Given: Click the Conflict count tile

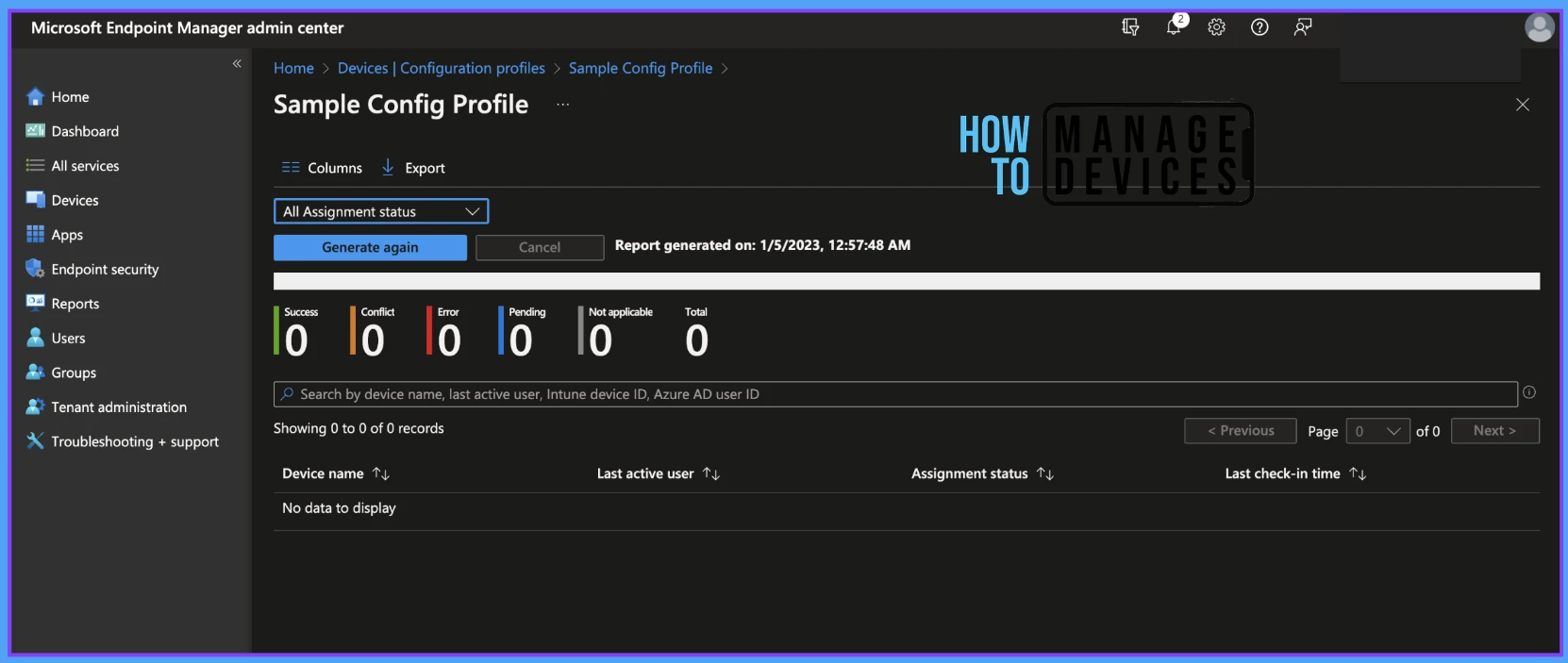Looking at the screenshot, I should click(x=373, y=332).
